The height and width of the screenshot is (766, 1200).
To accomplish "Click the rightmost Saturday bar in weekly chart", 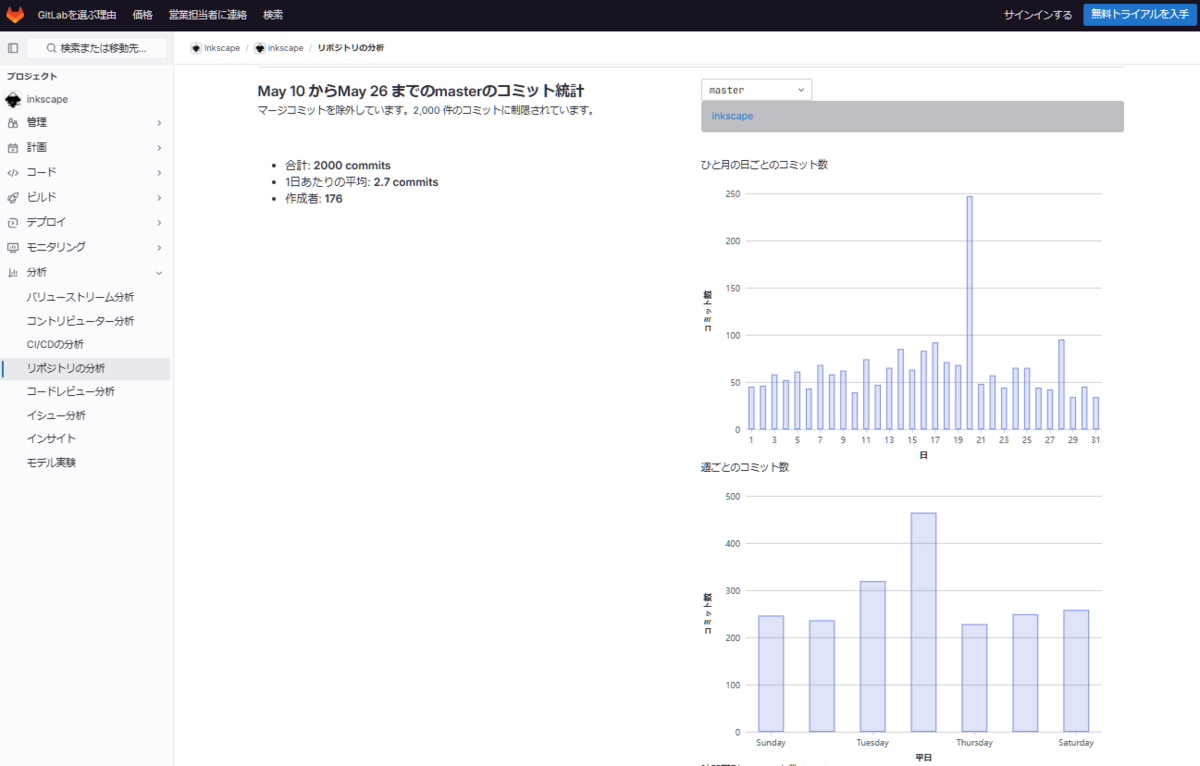I will (x=1076, y=671).
